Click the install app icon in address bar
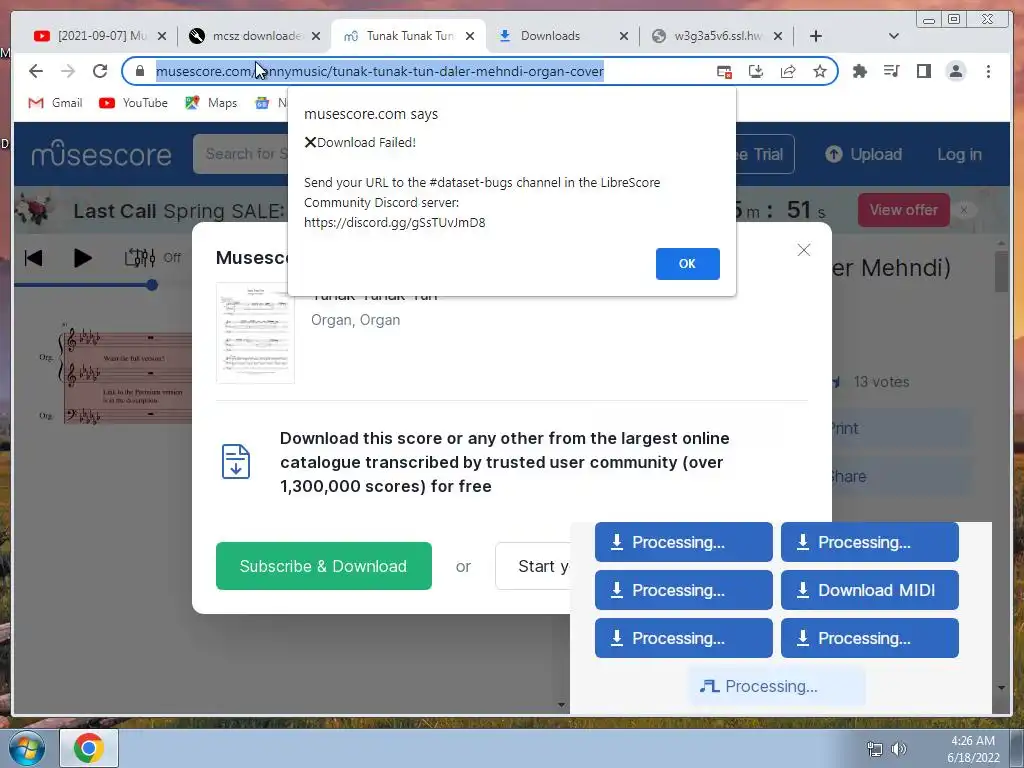Screen dimensions: 1024x768 click(x=756, y=72)
